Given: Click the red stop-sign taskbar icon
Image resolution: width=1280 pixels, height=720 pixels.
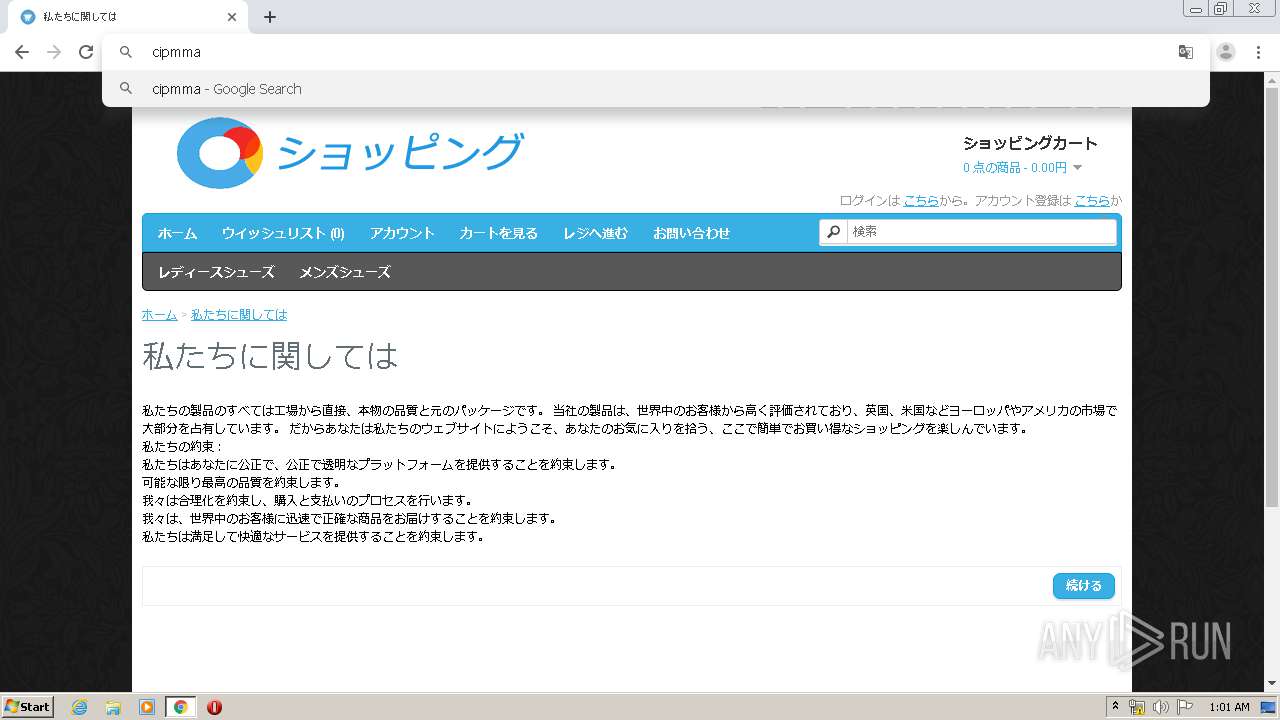Looking at the screenshot, I should [214, 707].
